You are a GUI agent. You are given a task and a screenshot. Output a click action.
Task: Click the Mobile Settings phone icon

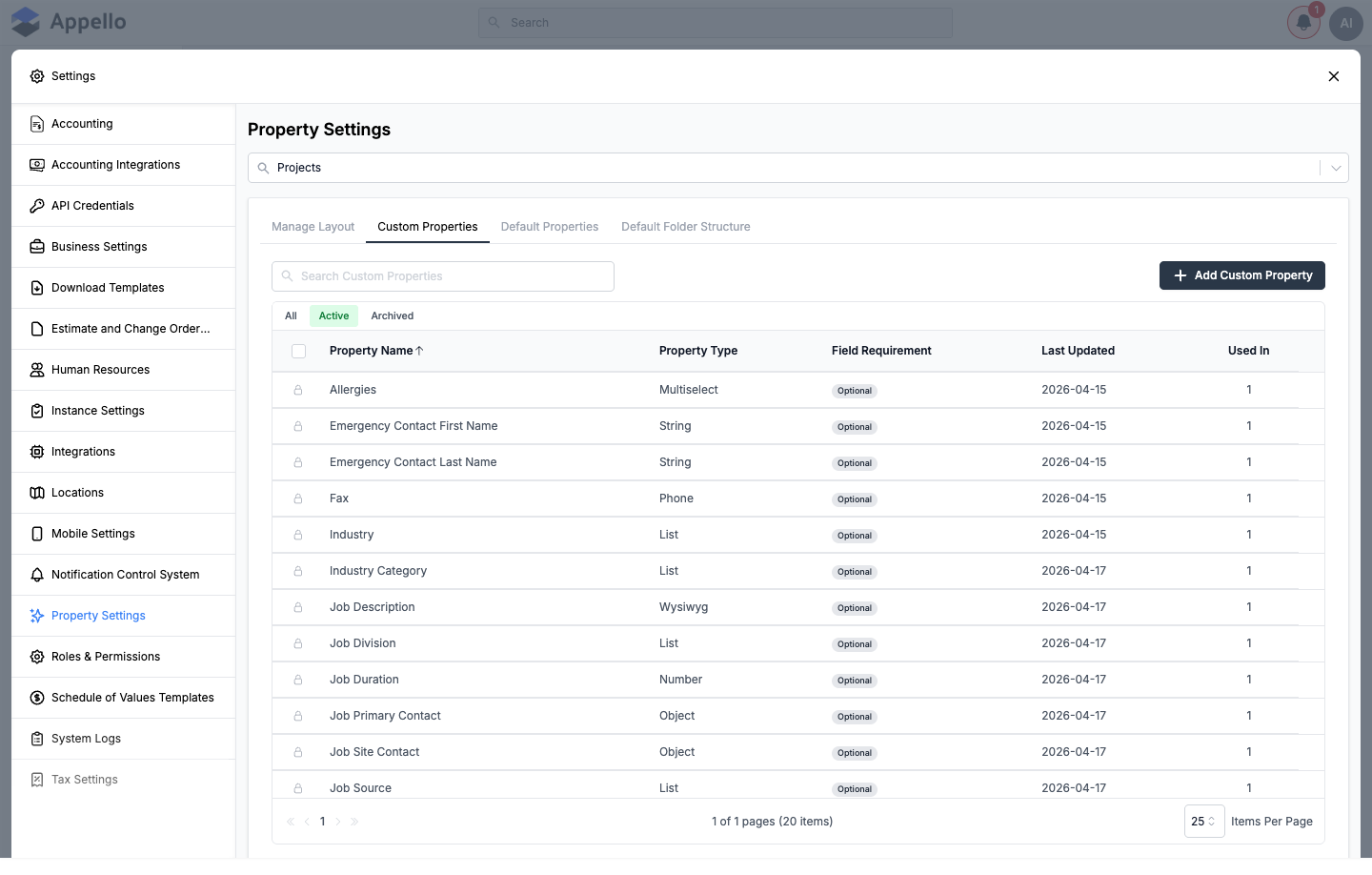click(37, 534)
